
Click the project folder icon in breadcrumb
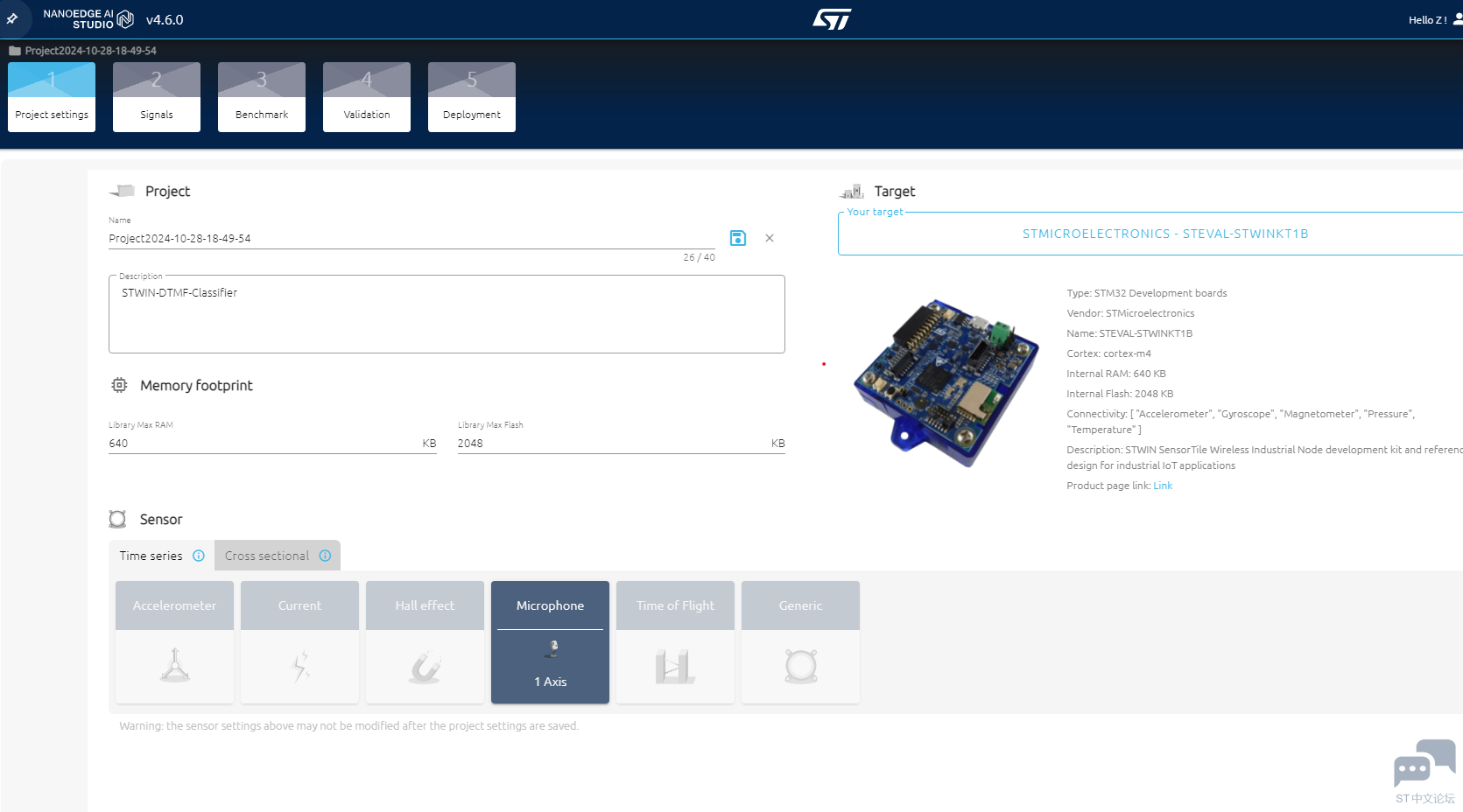click(x=15, y=51)
